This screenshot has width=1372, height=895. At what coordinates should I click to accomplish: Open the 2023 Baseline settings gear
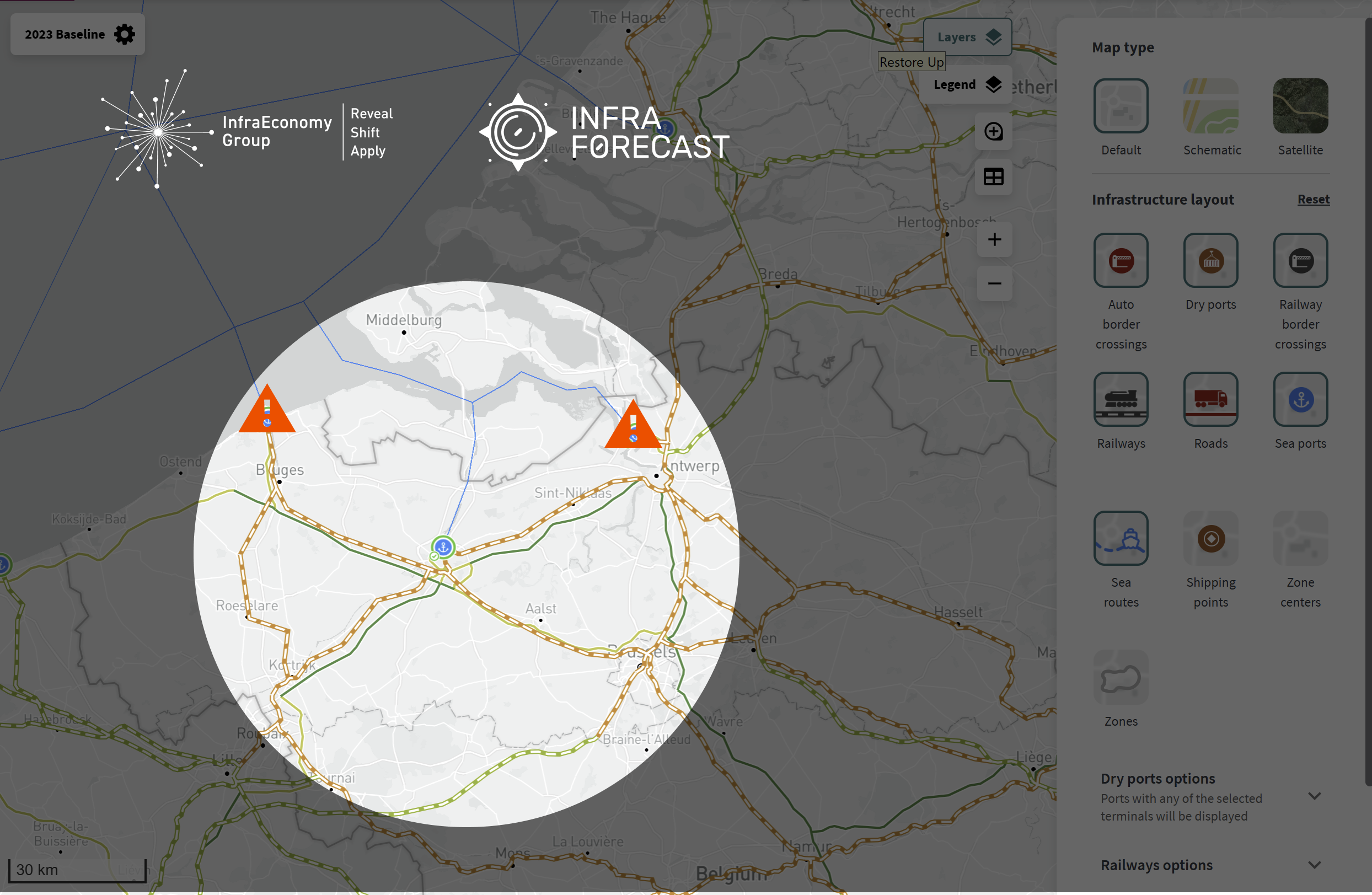click(x=124, y=34)
